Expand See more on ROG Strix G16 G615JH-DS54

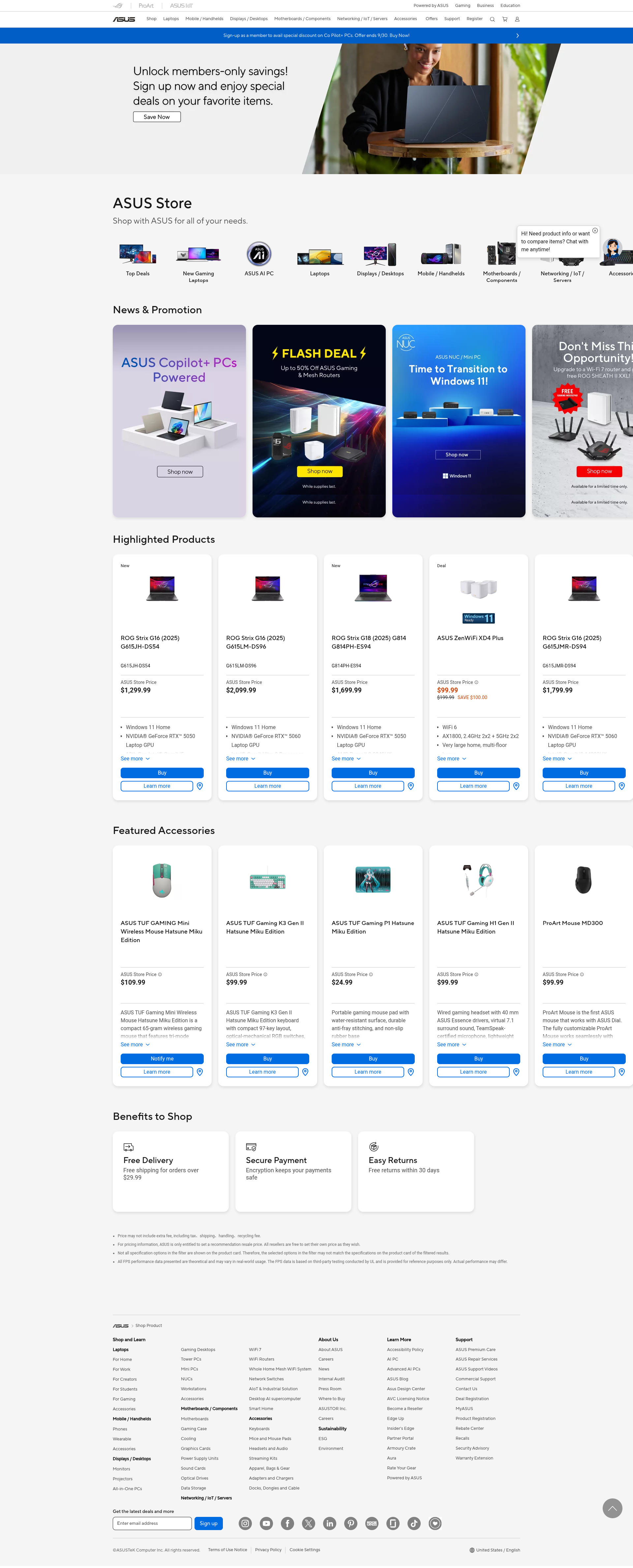coord(135,759)
